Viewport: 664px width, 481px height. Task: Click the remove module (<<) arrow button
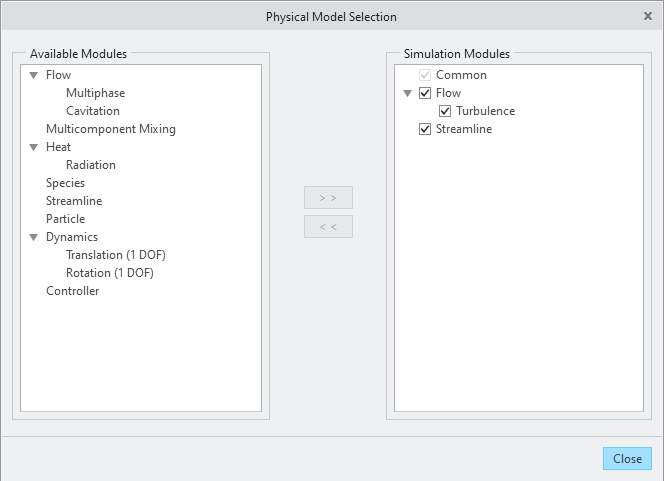point(328,227)
